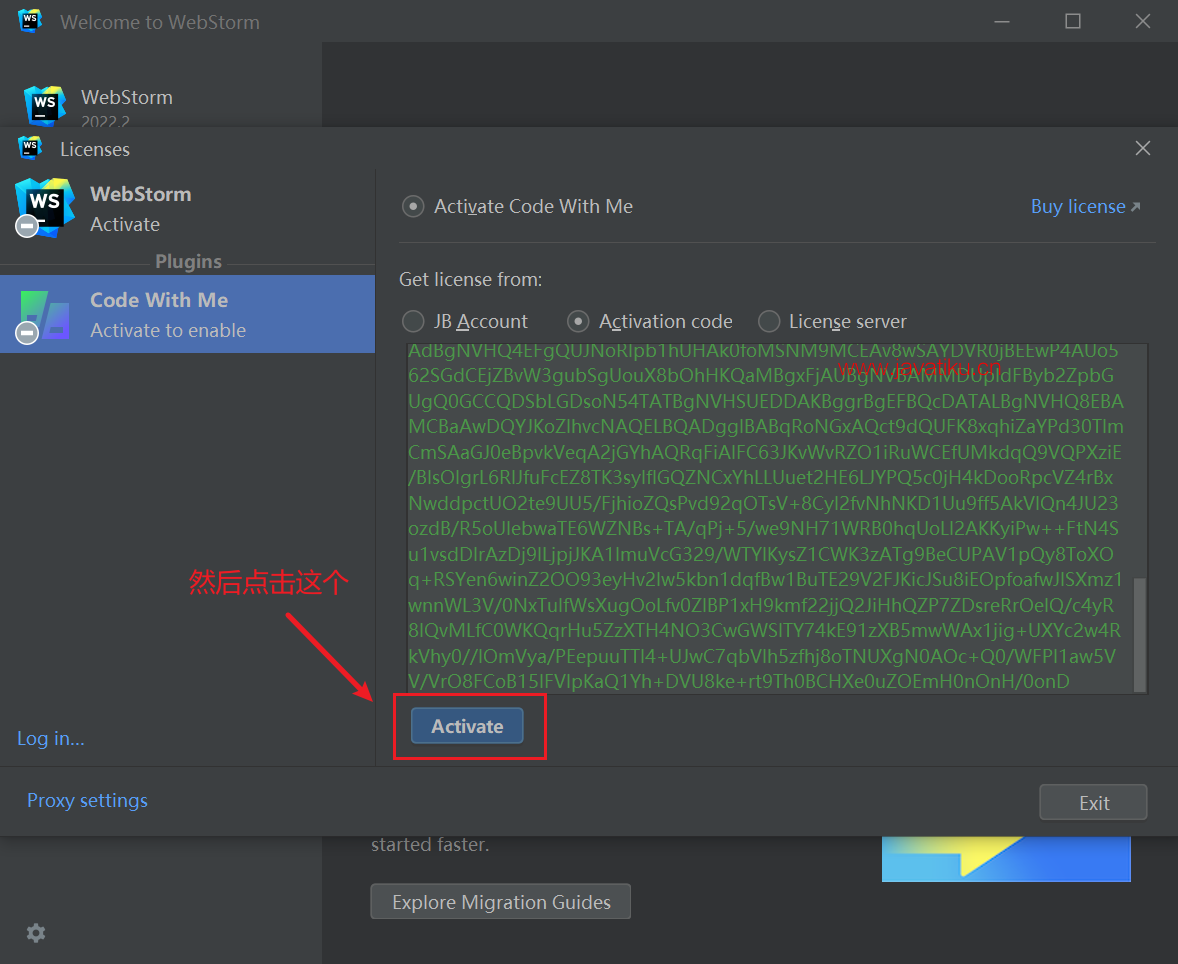Click the banner image in Welcome window
Image resolution: width=1178 pixels, height=964 pixels.
pyautogui.click(x=1006, y=859)
